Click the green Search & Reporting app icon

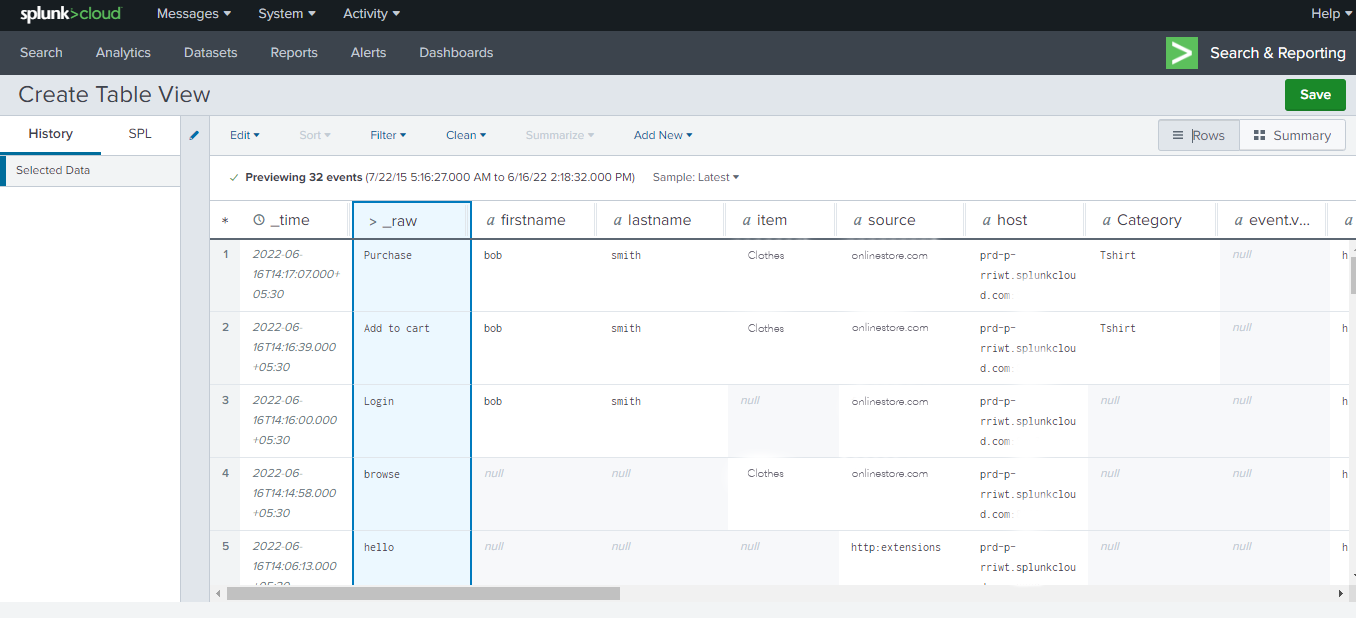point(1182,53)
